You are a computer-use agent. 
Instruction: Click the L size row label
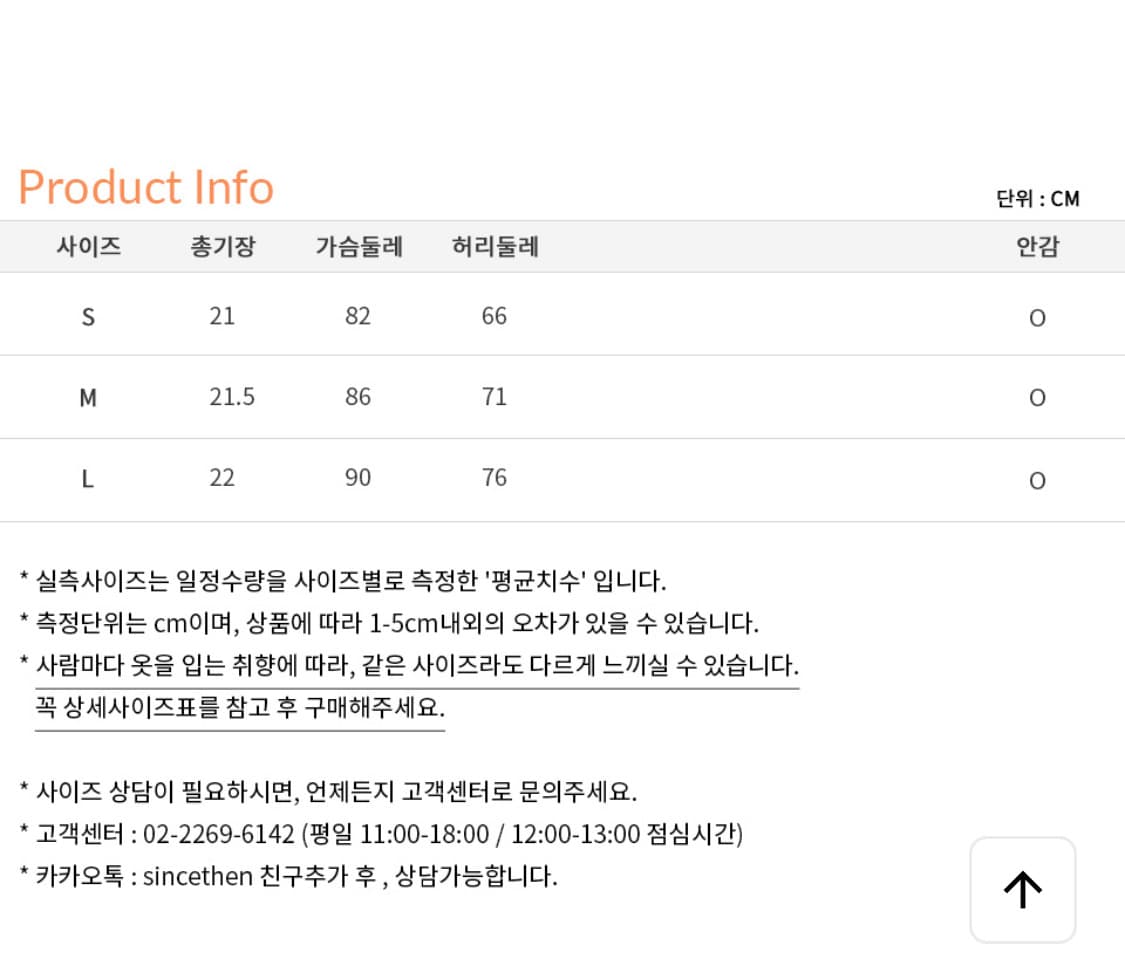[x=88, y=479]
